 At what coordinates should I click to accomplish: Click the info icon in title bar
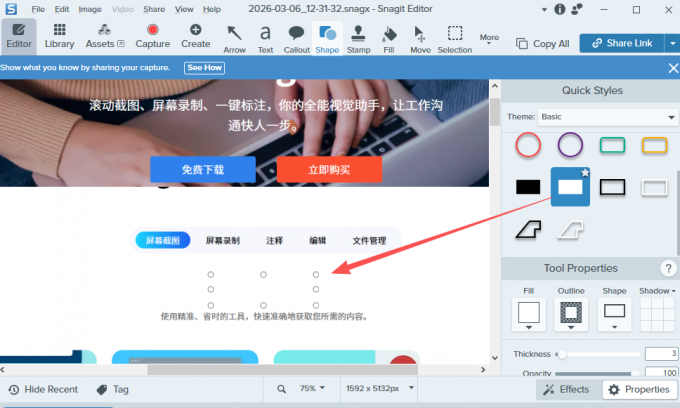click(x=560, y=9)
